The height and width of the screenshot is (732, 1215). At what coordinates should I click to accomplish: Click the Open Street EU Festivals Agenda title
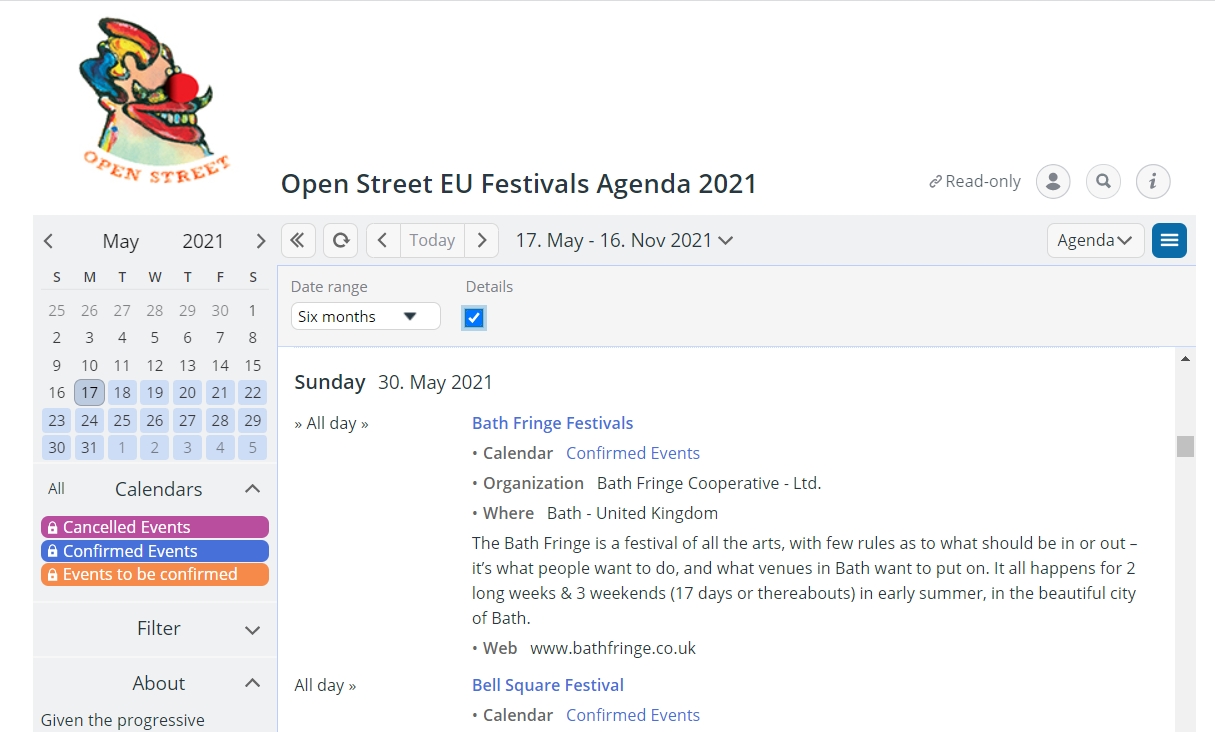519,184
